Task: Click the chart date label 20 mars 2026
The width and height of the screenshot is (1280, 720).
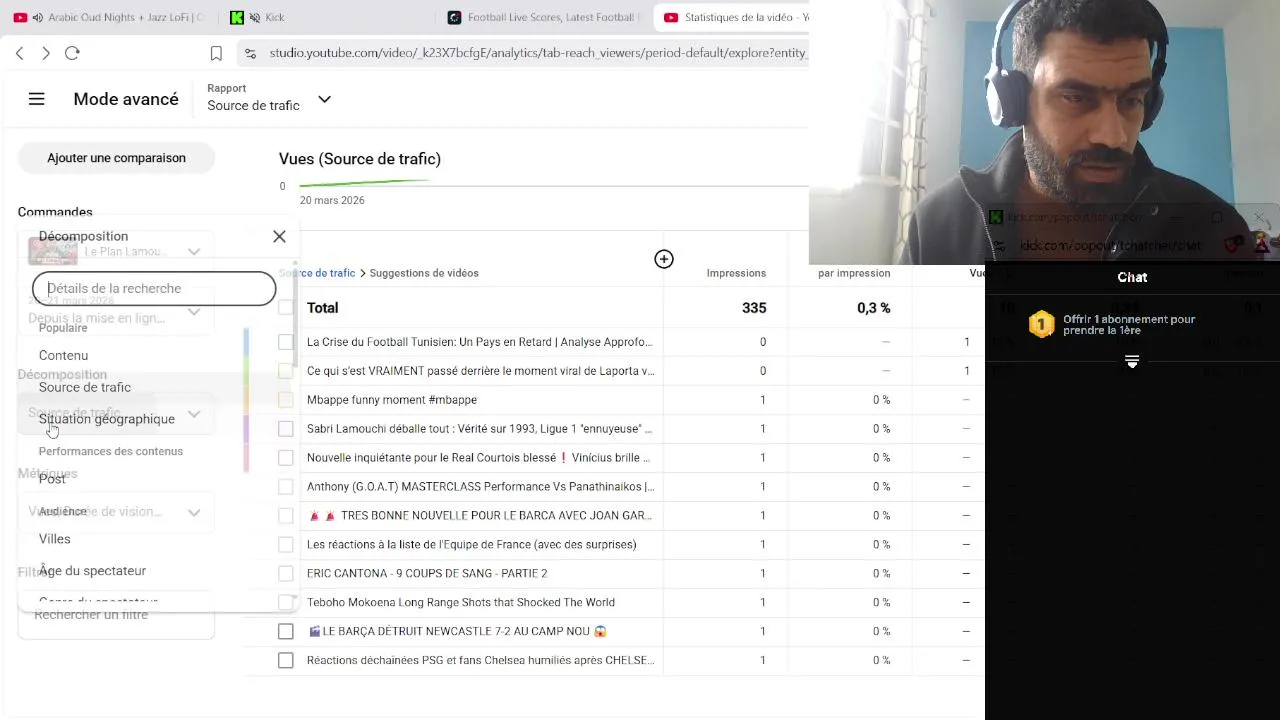Action: pos(332,200)
